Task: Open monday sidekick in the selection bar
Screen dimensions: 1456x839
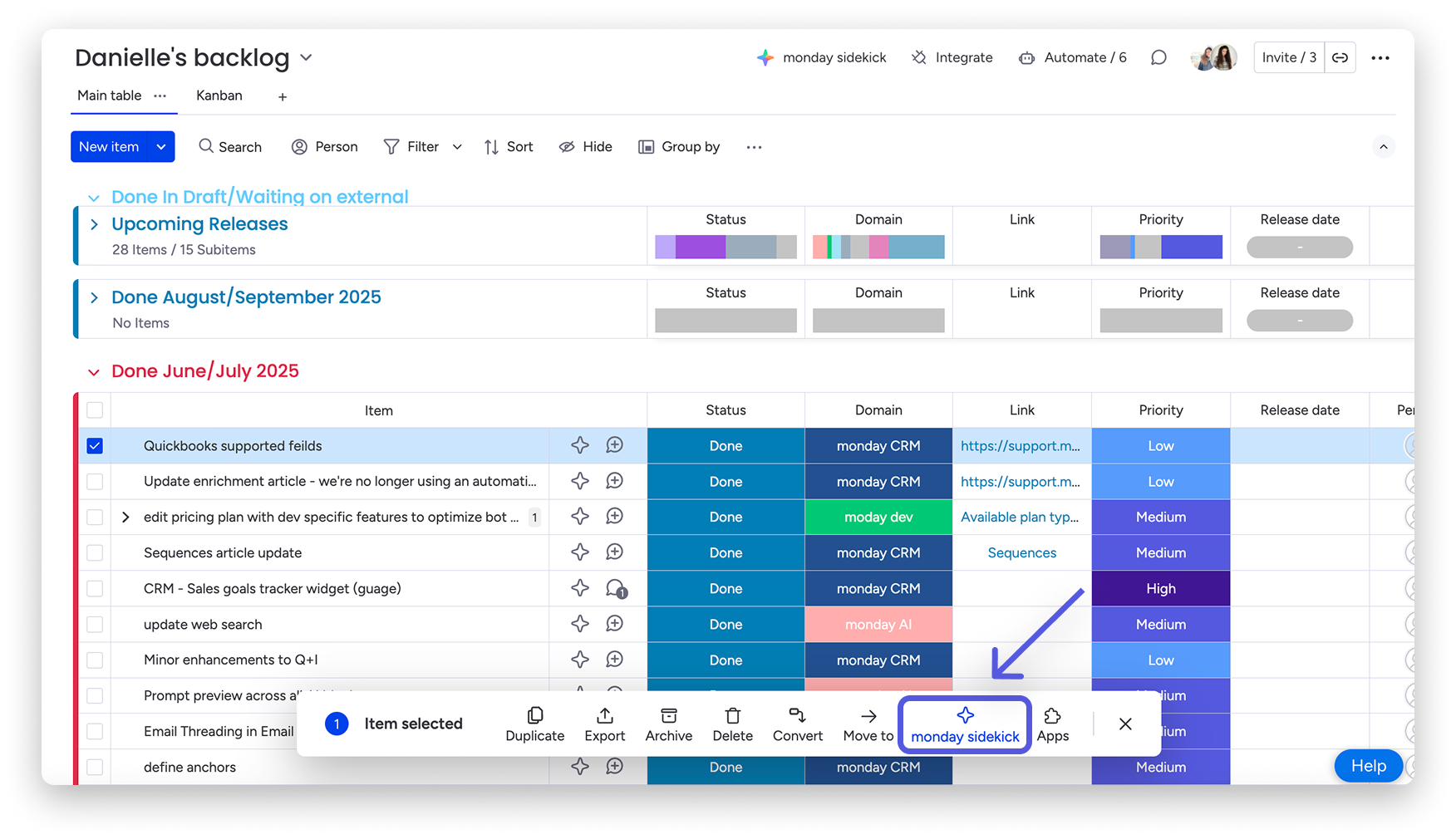Action: click(965, 725)
